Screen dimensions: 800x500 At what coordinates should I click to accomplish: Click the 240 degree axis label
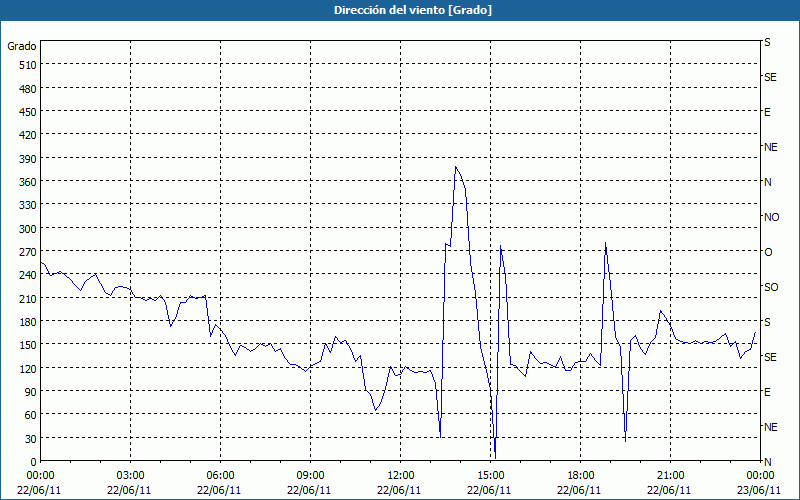[x=29, y=275]
